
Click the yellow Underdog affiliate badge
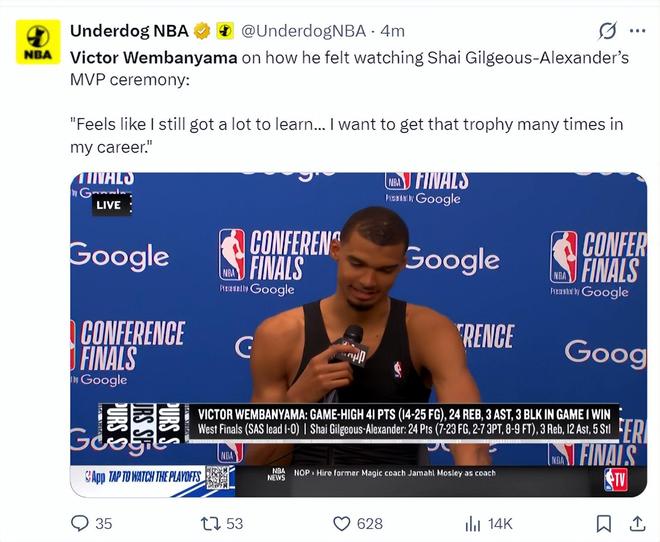225,31
